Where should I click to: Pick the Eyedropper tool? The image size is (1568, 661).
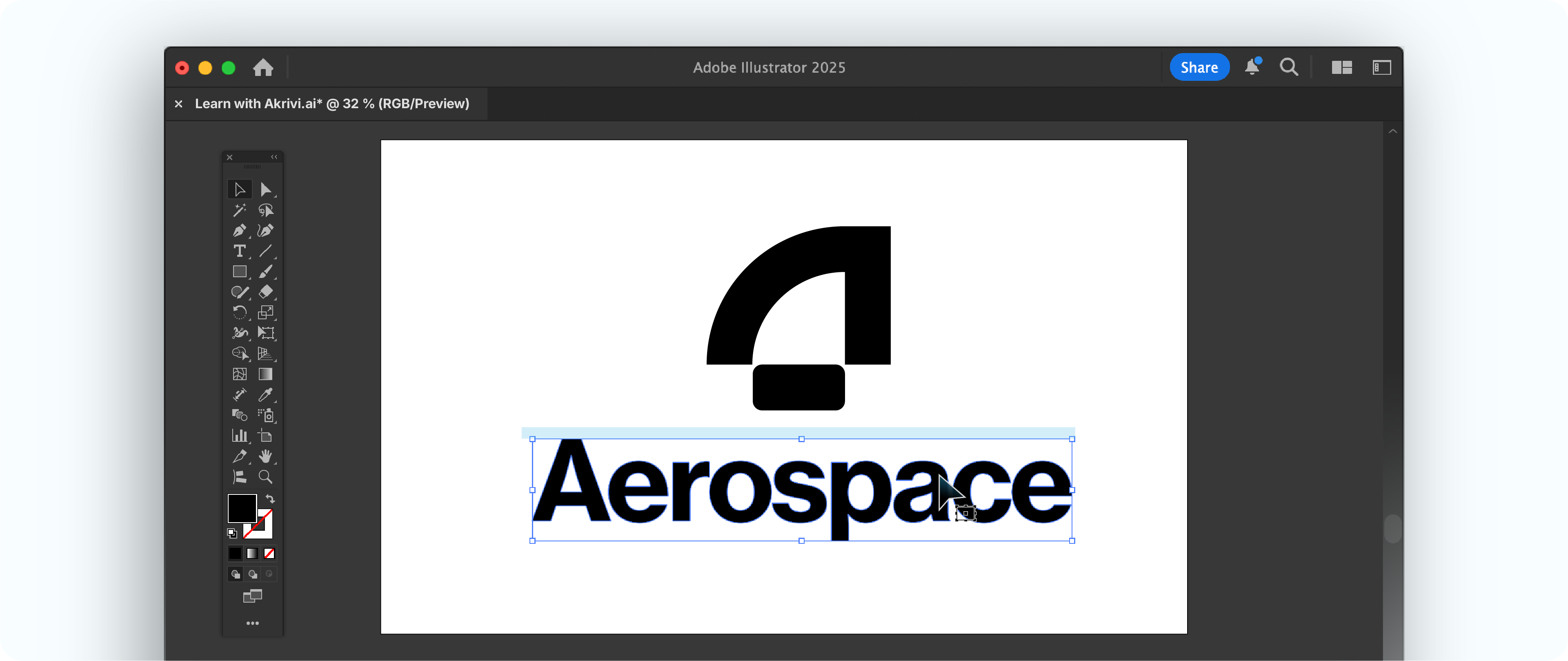[265, 394]
